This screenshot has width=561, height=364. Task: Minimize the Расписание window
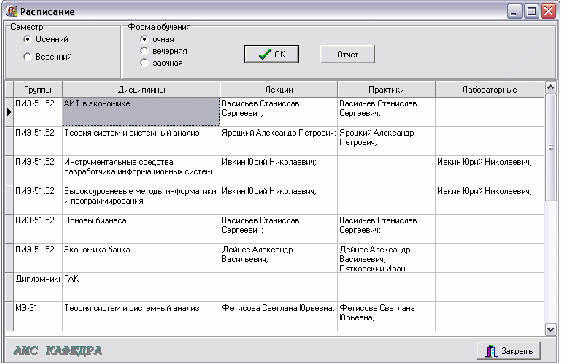pos(514,11)
